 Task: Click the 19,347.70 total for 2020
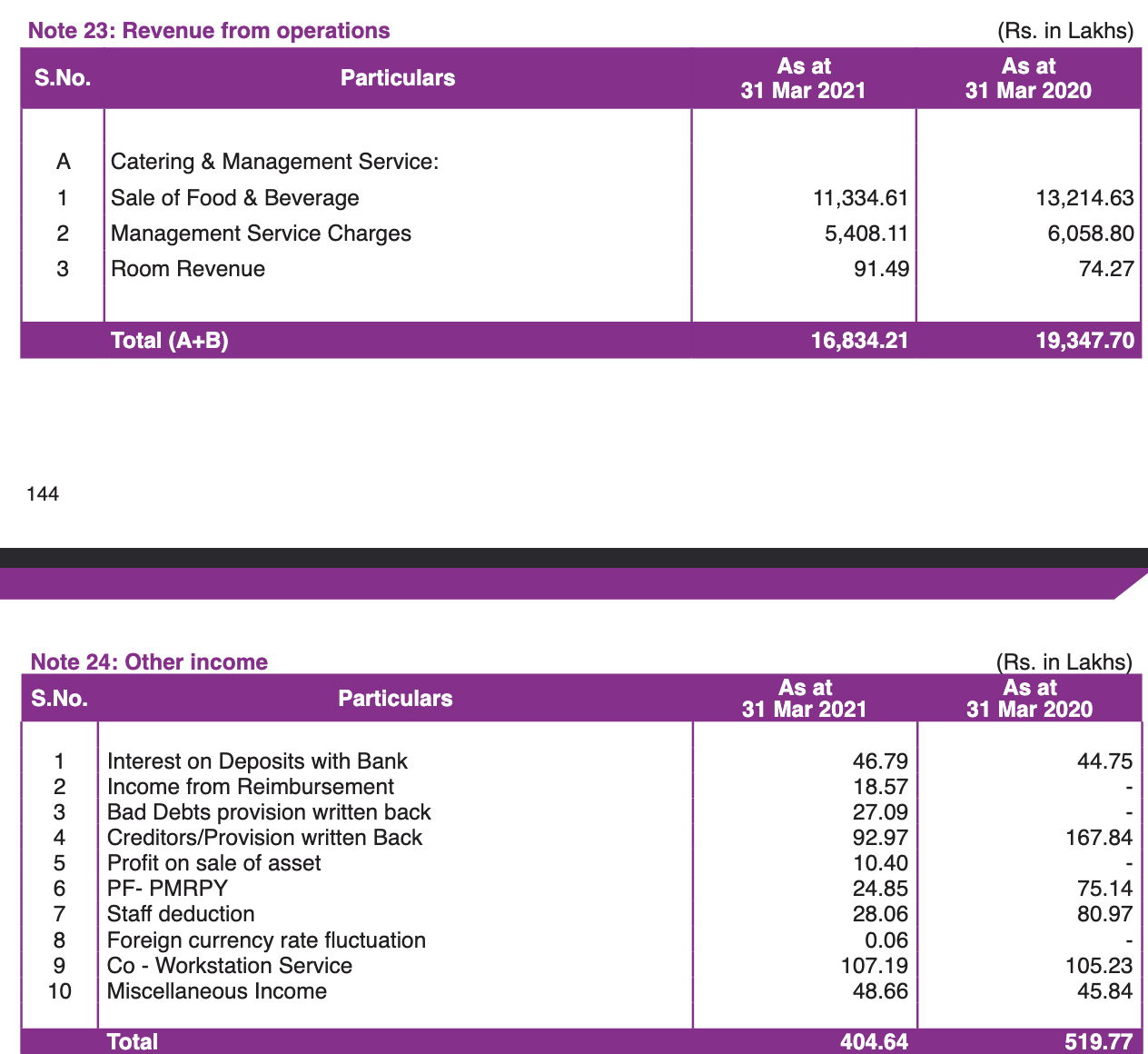(x=1084, y=341)
